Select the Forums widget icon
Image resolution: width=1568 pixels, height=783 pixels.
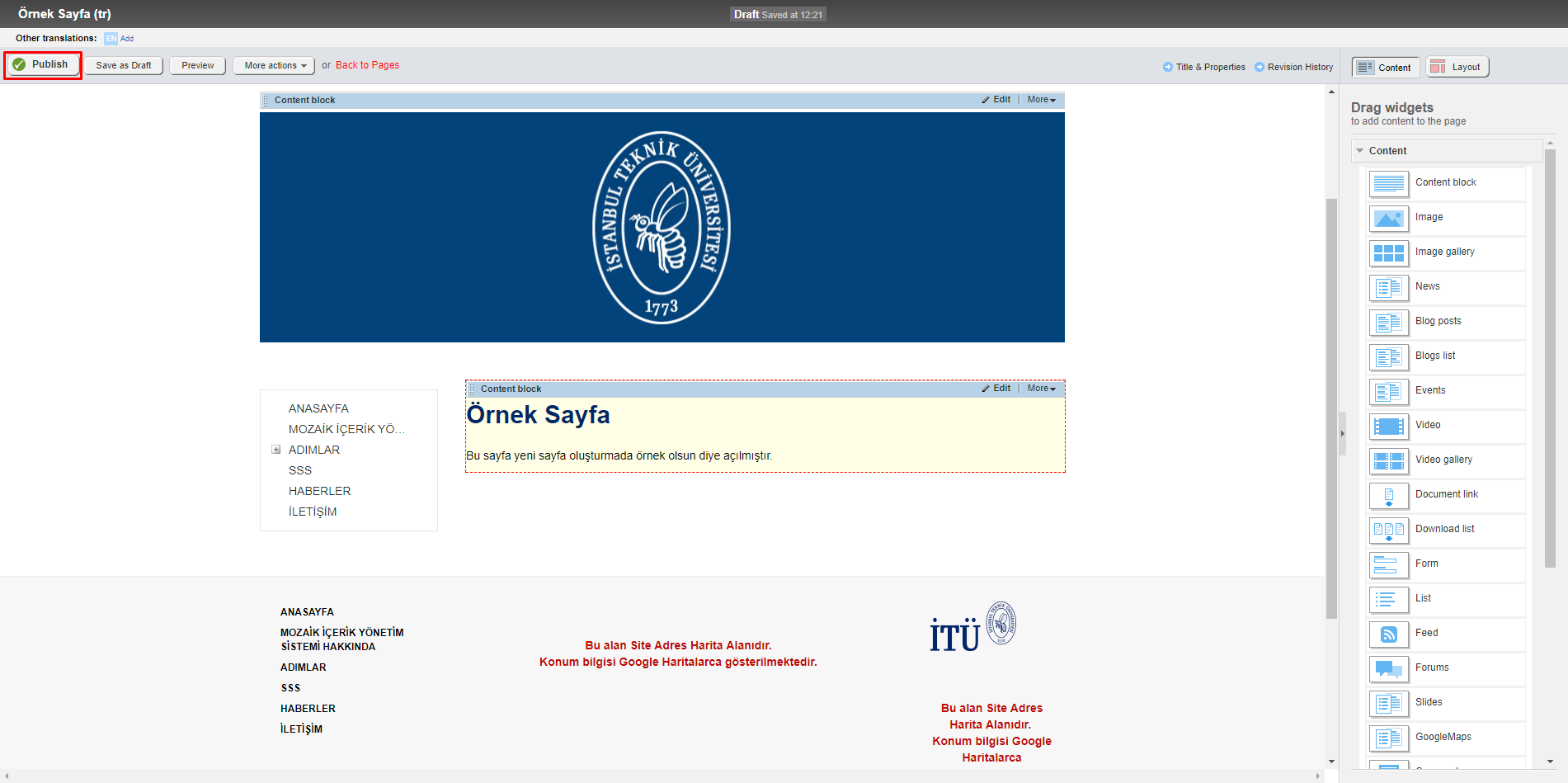pyautogui.click(x=1389, y=668)
